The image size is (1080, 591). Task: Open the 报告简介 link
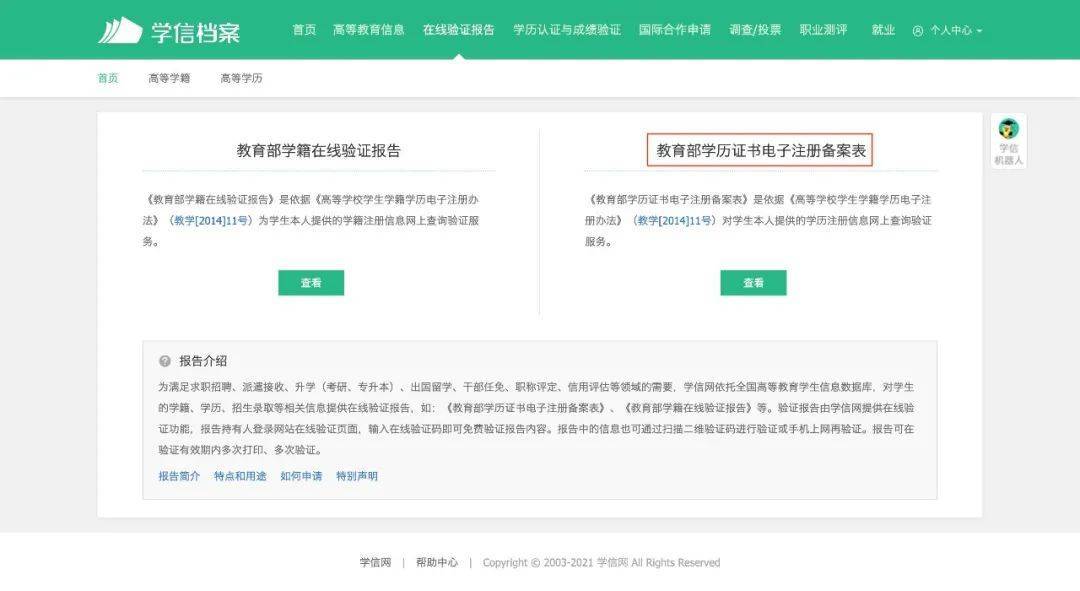[179, 476]
